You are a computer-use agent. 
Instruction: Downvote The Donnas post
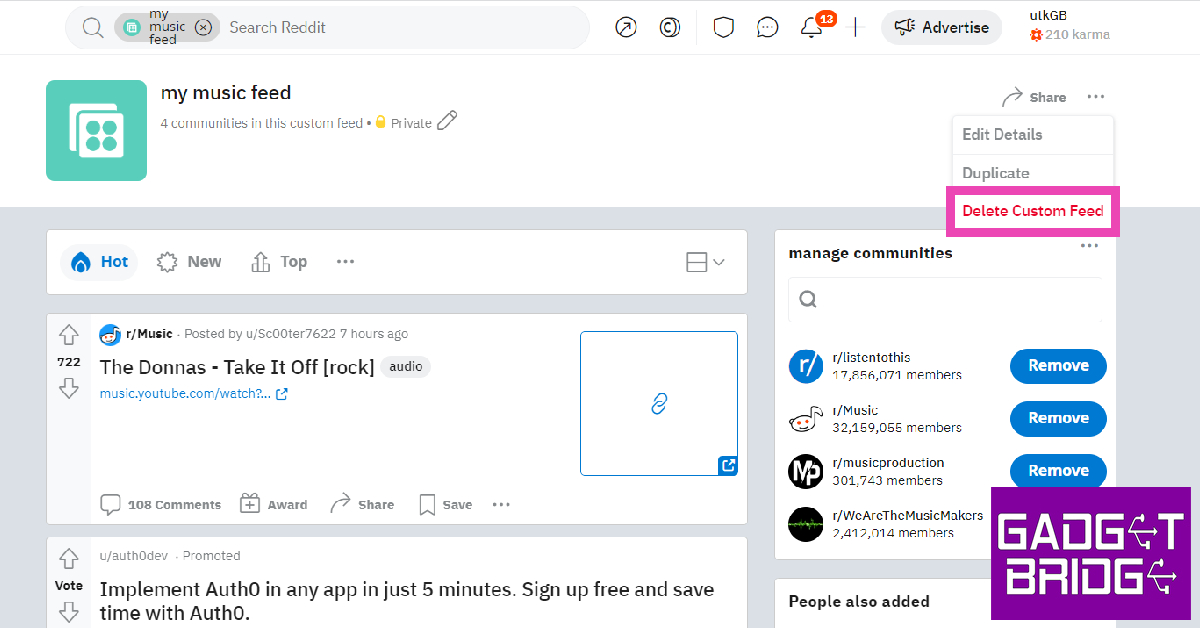click(68, 388)
